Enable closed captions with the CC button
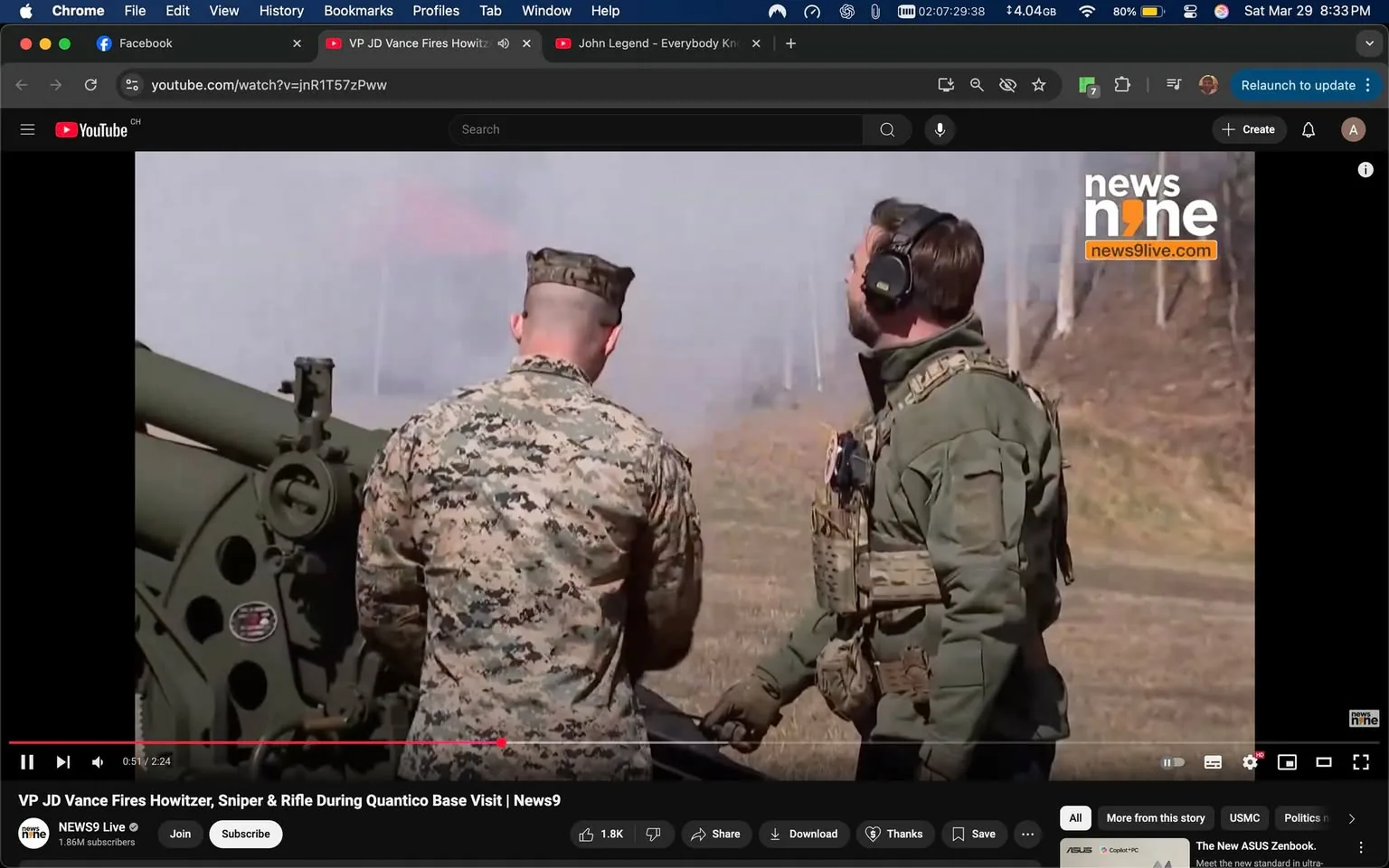This screenshot has width=1389, height=868. point(1213,762)
